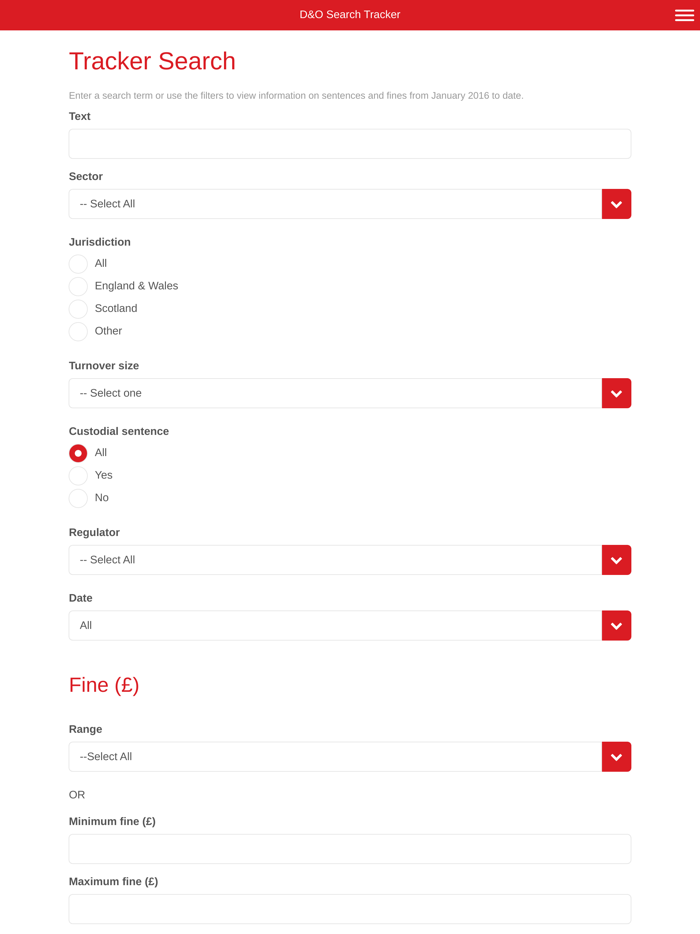Choose England & Wales jurisdiction
The height and width of the screenshot is (934, 700).
(x=78, y=286)
